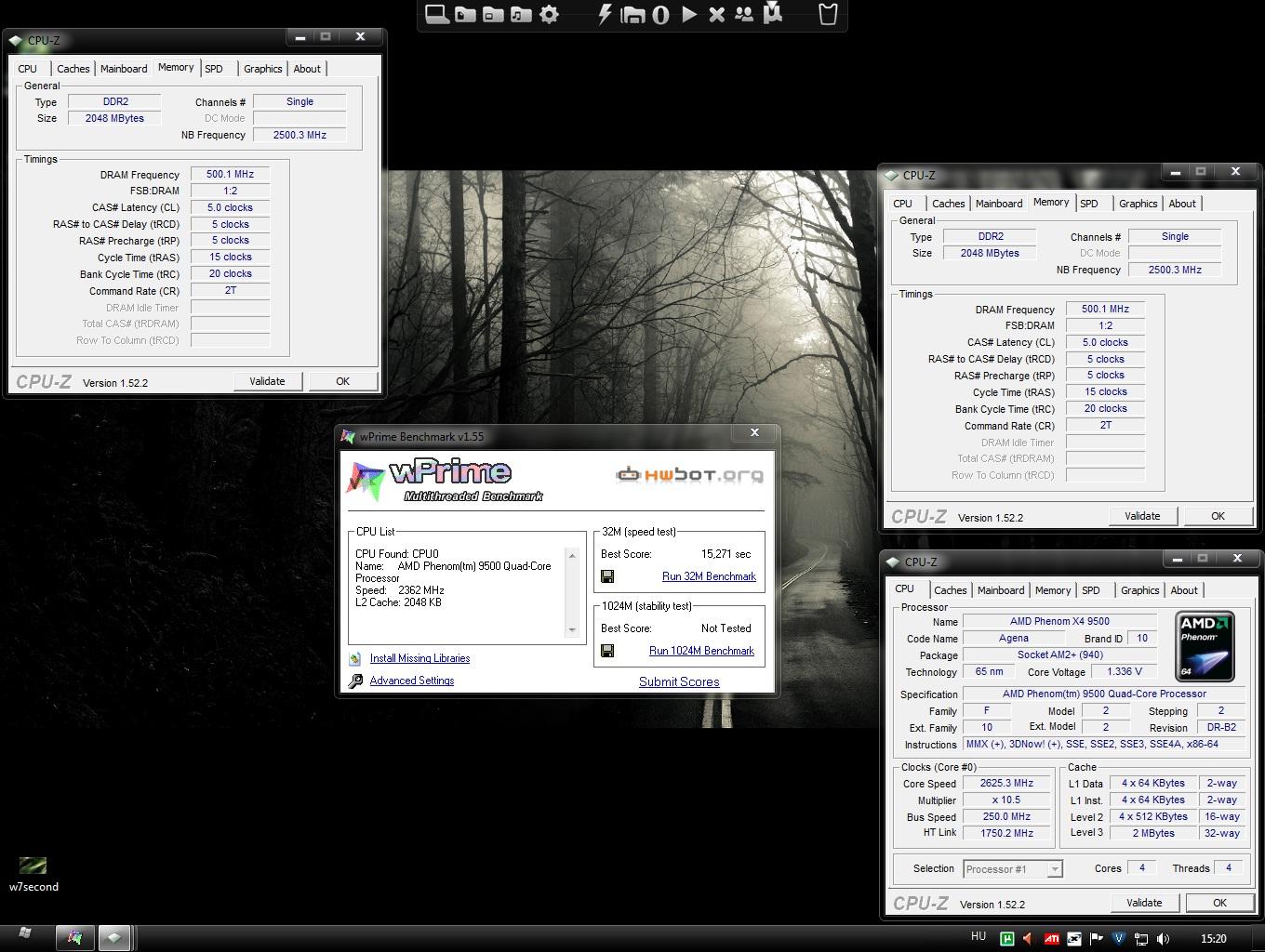Click DRAM Frequency value in top-left CPU-Z

(x=230, y=174)
